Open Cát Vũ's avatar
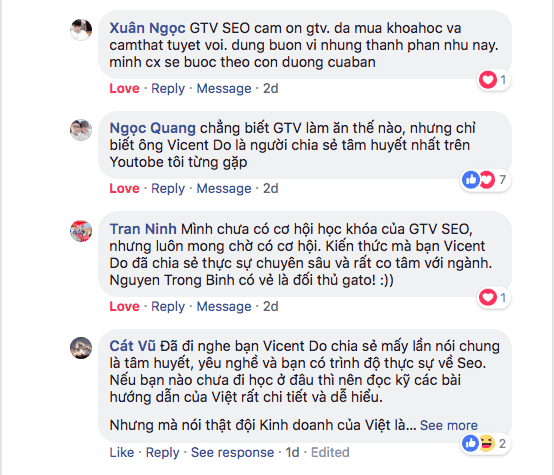554x475 pixels. click(81, 348)
